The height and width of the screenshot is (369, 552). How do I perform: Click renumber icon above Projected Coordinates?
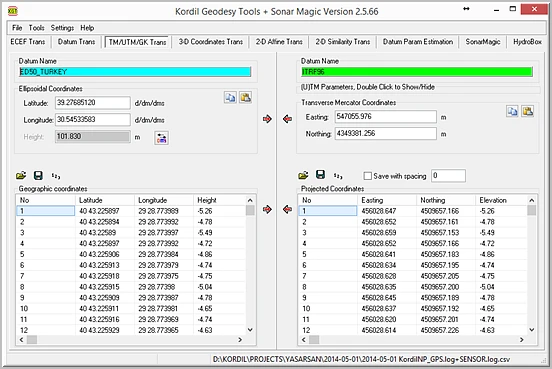[x=338, y=175]
